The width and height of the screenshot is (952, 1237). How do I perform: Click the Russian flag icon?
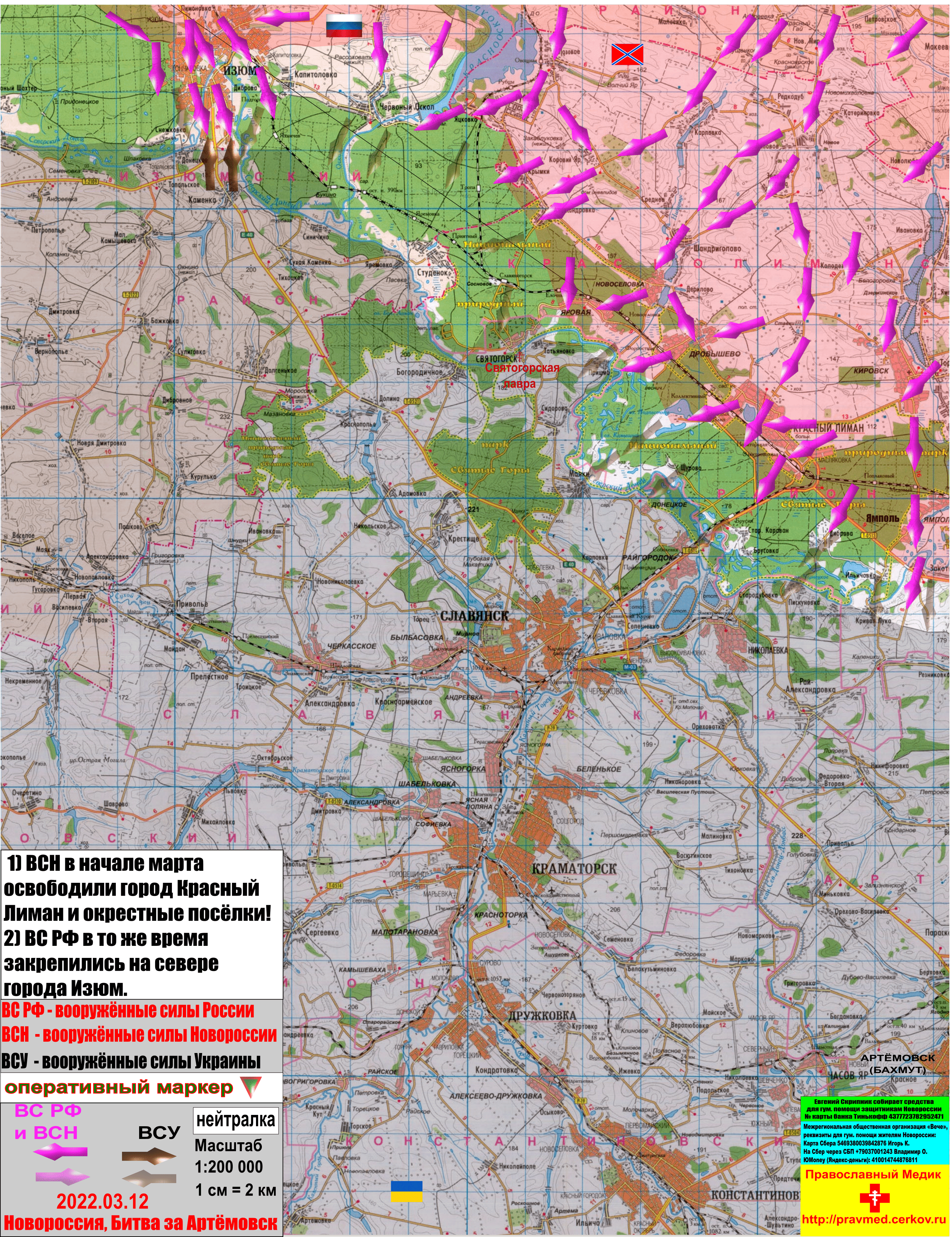[343, 26]
